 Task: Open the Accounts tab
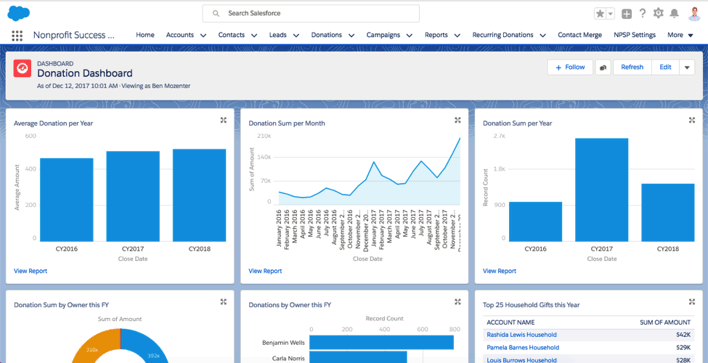click(180, 35)
